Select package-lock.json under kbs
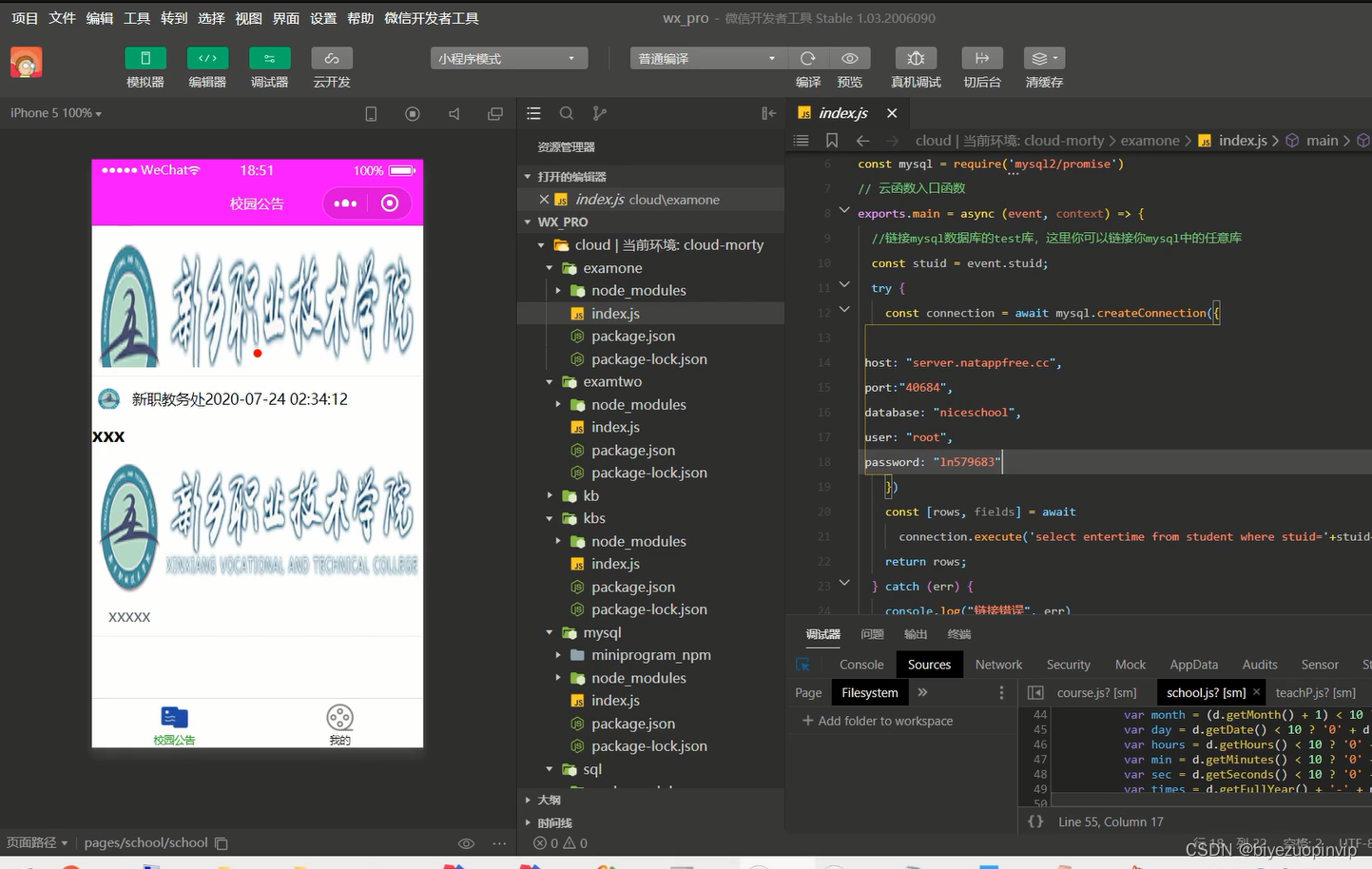Image resolution: width=1372 pixels, height=869 pixels. [x=650, y=609]
